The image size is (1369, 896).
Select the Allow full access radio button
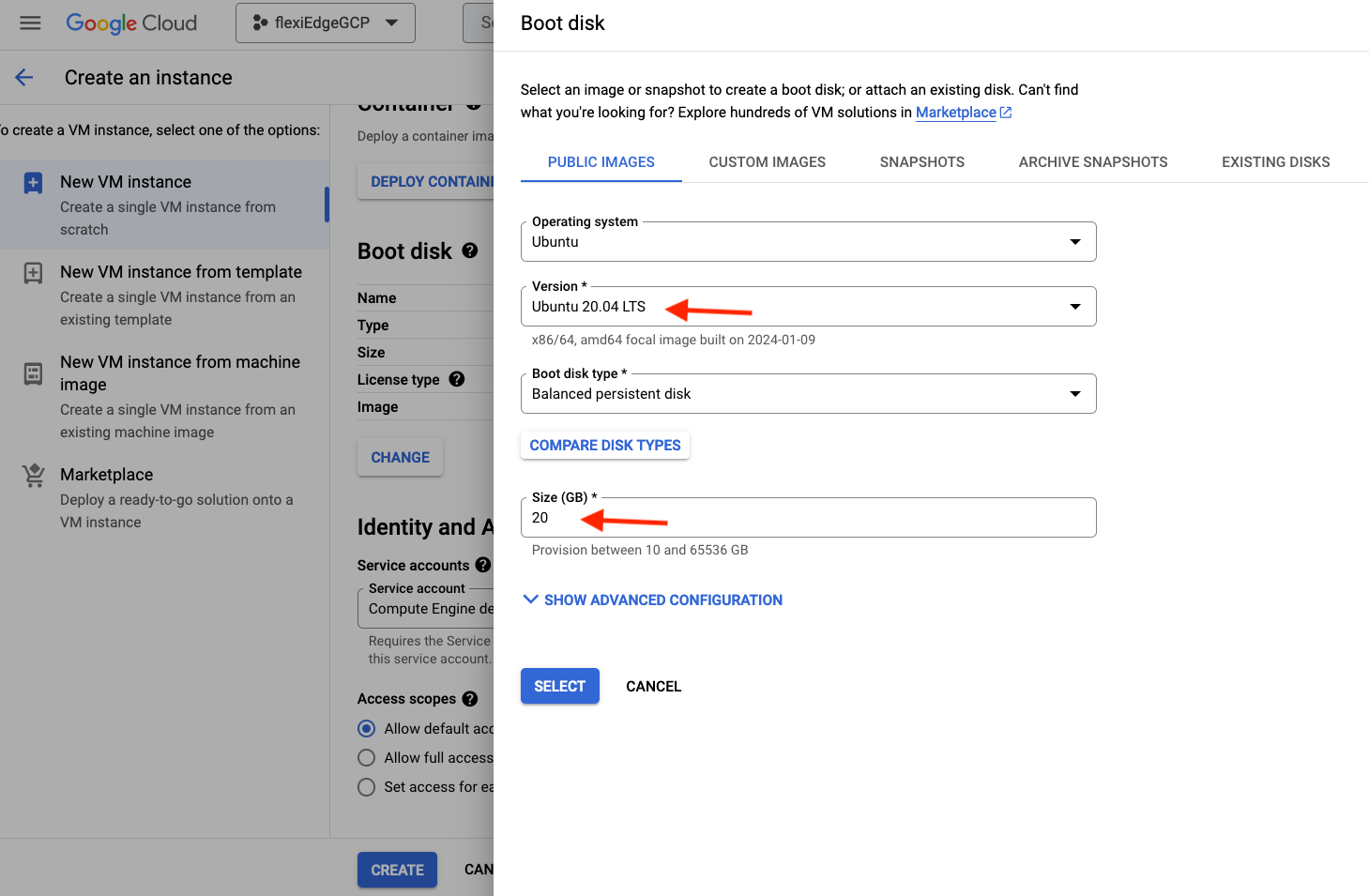pyautogui.click(x=367, y=758)
